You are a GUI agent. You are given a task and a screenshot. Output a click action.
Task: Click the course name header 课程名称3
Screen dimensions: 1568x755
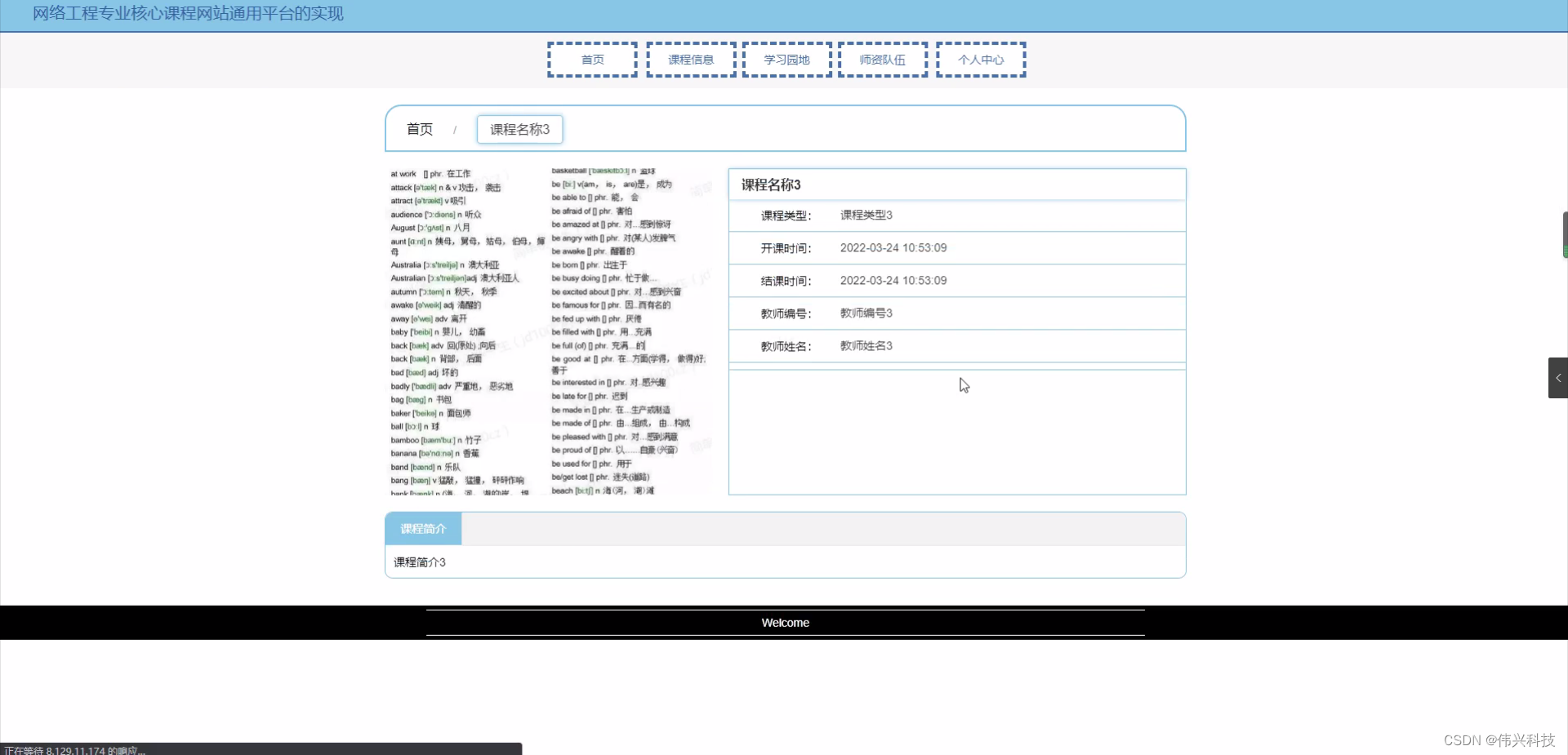click(771, 184)
